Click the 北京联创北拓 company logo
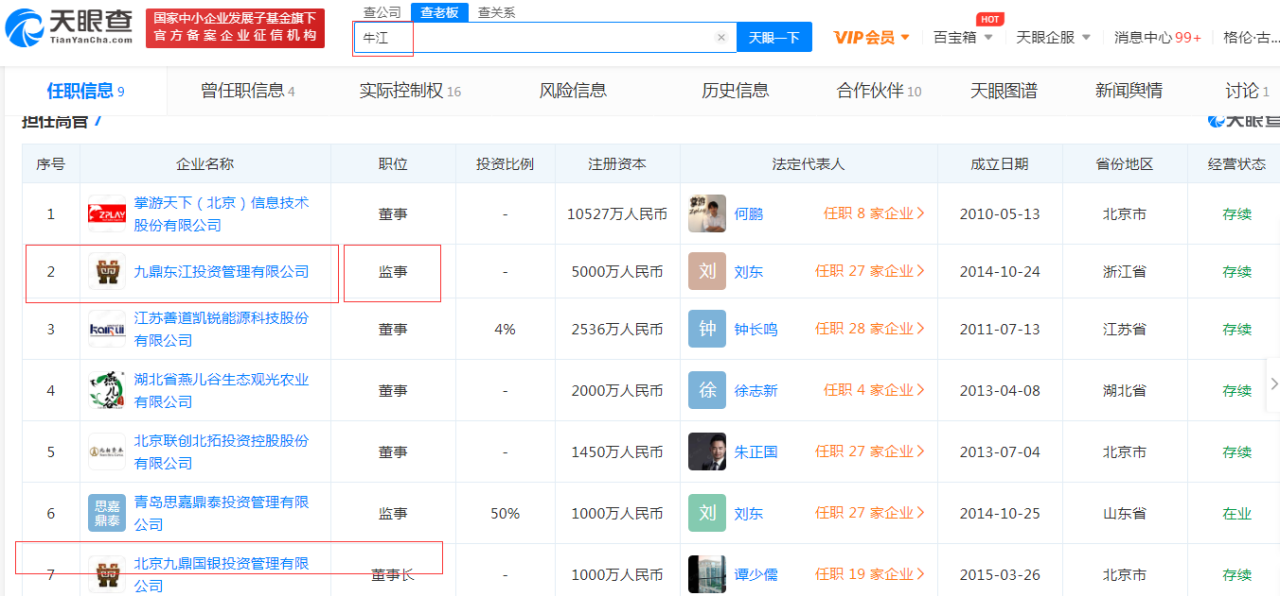Viewport: 1280px width, 596px height. coord(107,452)
